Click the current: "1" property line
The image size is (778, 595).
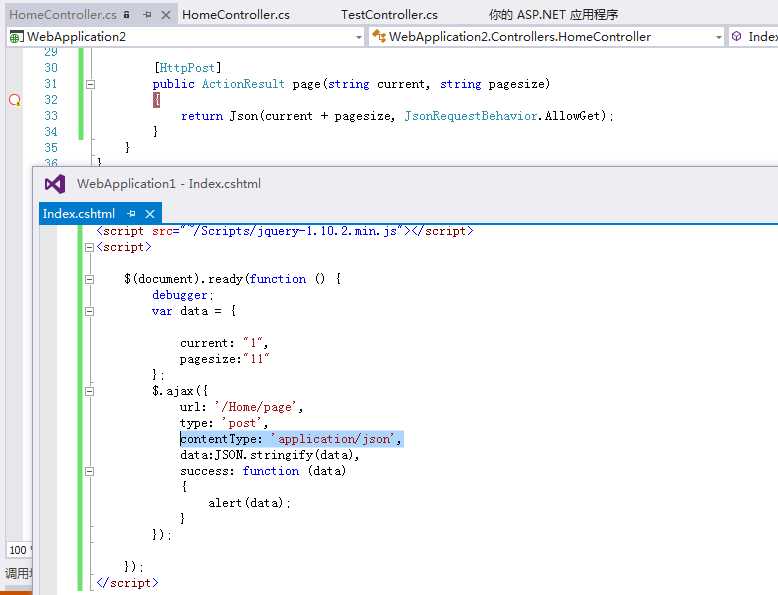coord(224,343)
